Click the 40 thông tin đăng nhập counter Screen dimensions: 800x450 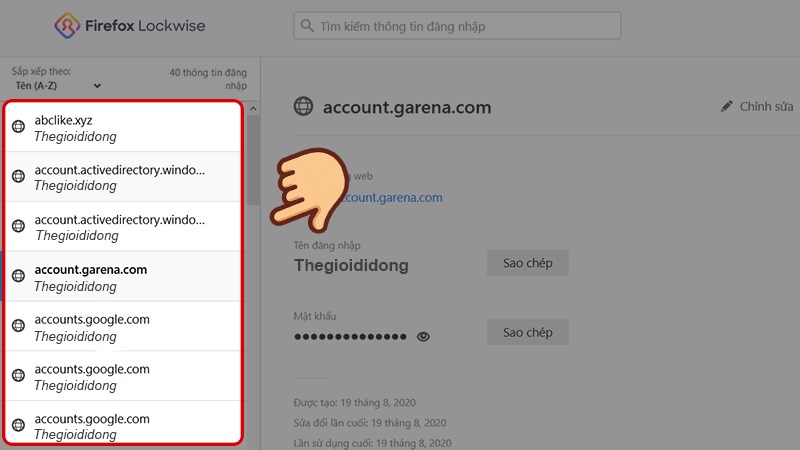tap(208, 79)
